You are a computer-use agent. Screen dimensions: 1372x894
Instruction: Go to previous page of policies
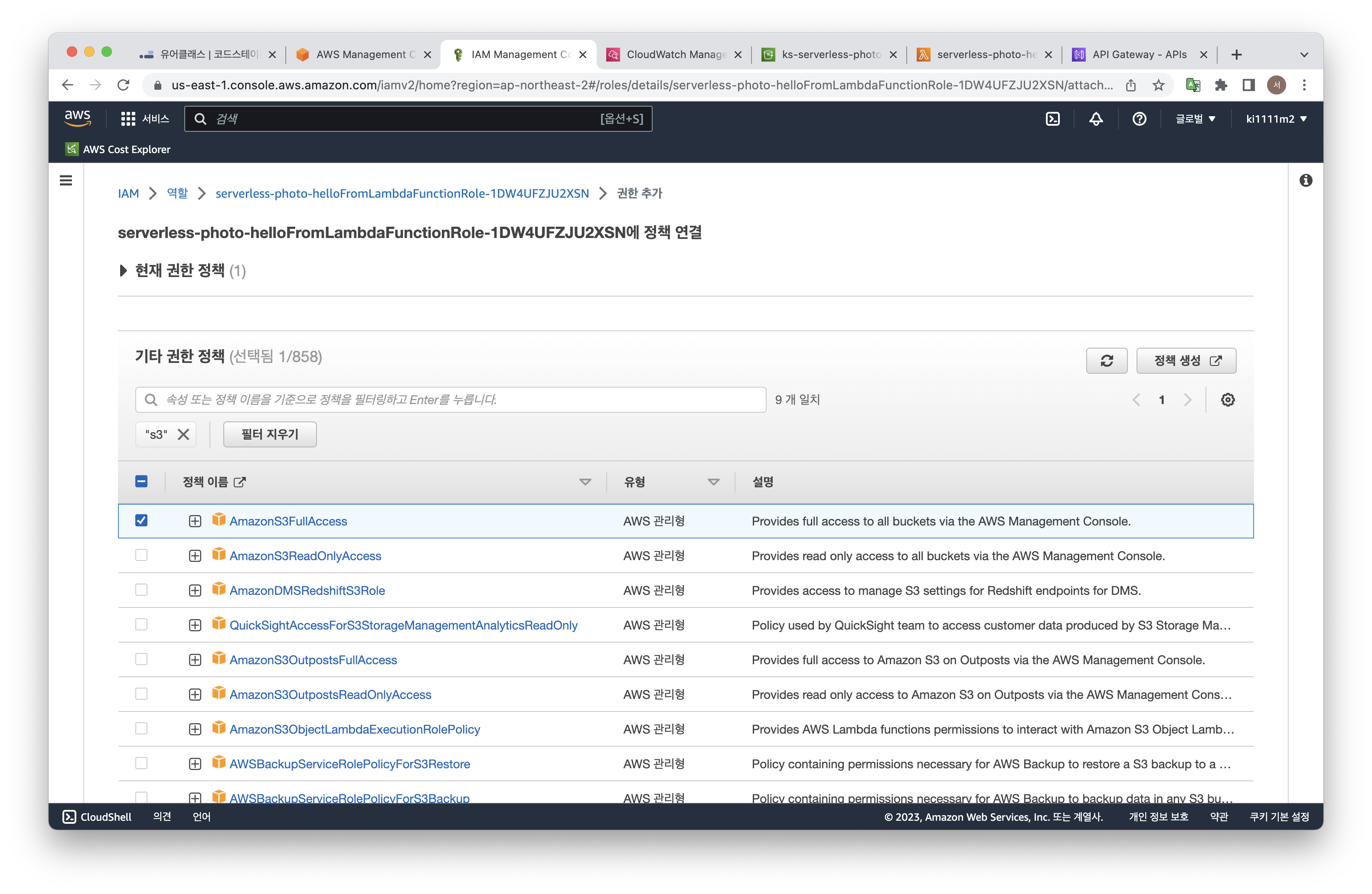(x=1136, y=400)
